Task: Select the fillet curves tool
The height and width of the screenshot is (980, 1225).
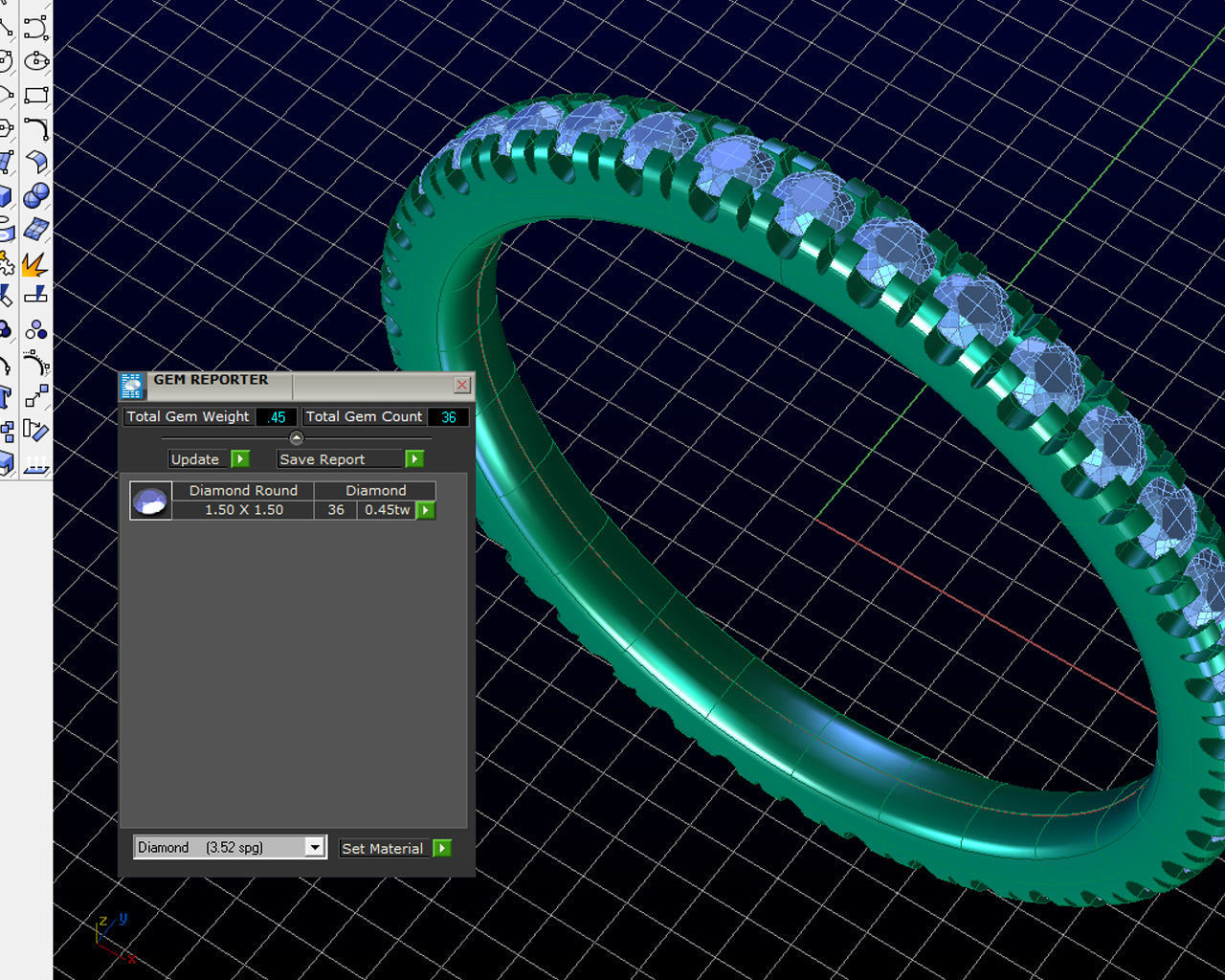Action: [36, 128]
